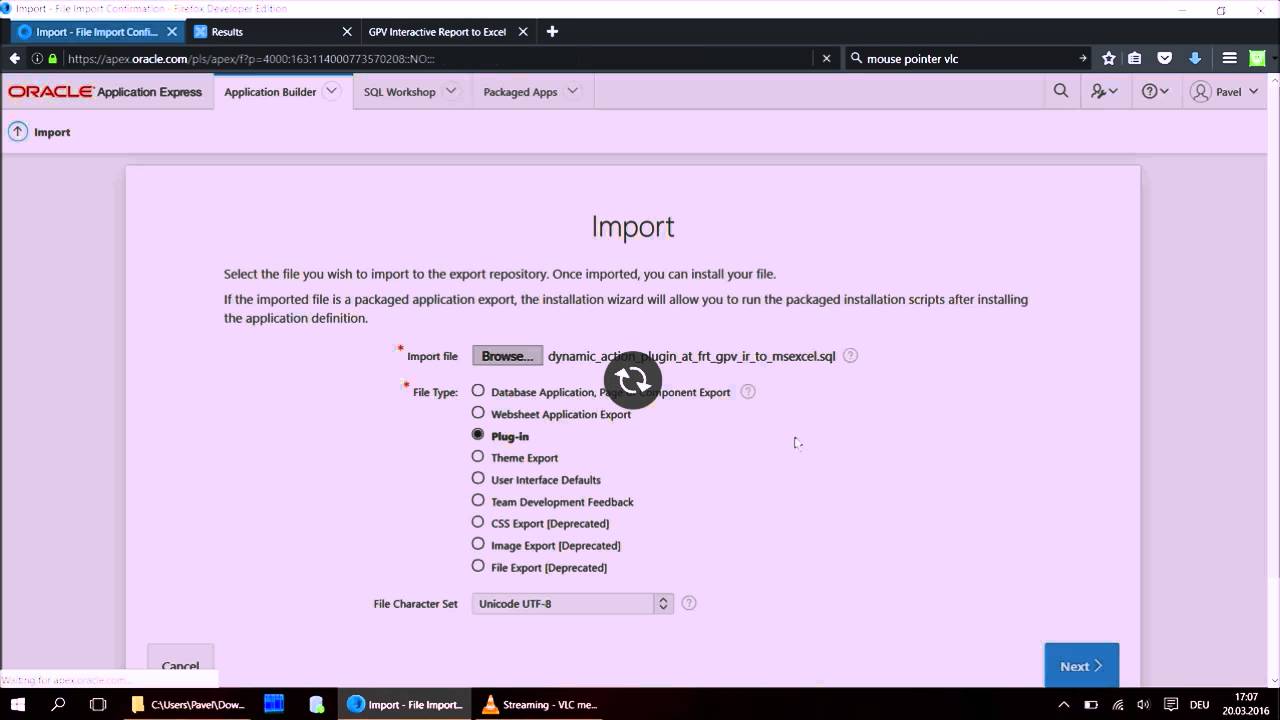Open the APEX search magnifier icon
This screenshot has width=1280, height=720.
[1061, 91]
